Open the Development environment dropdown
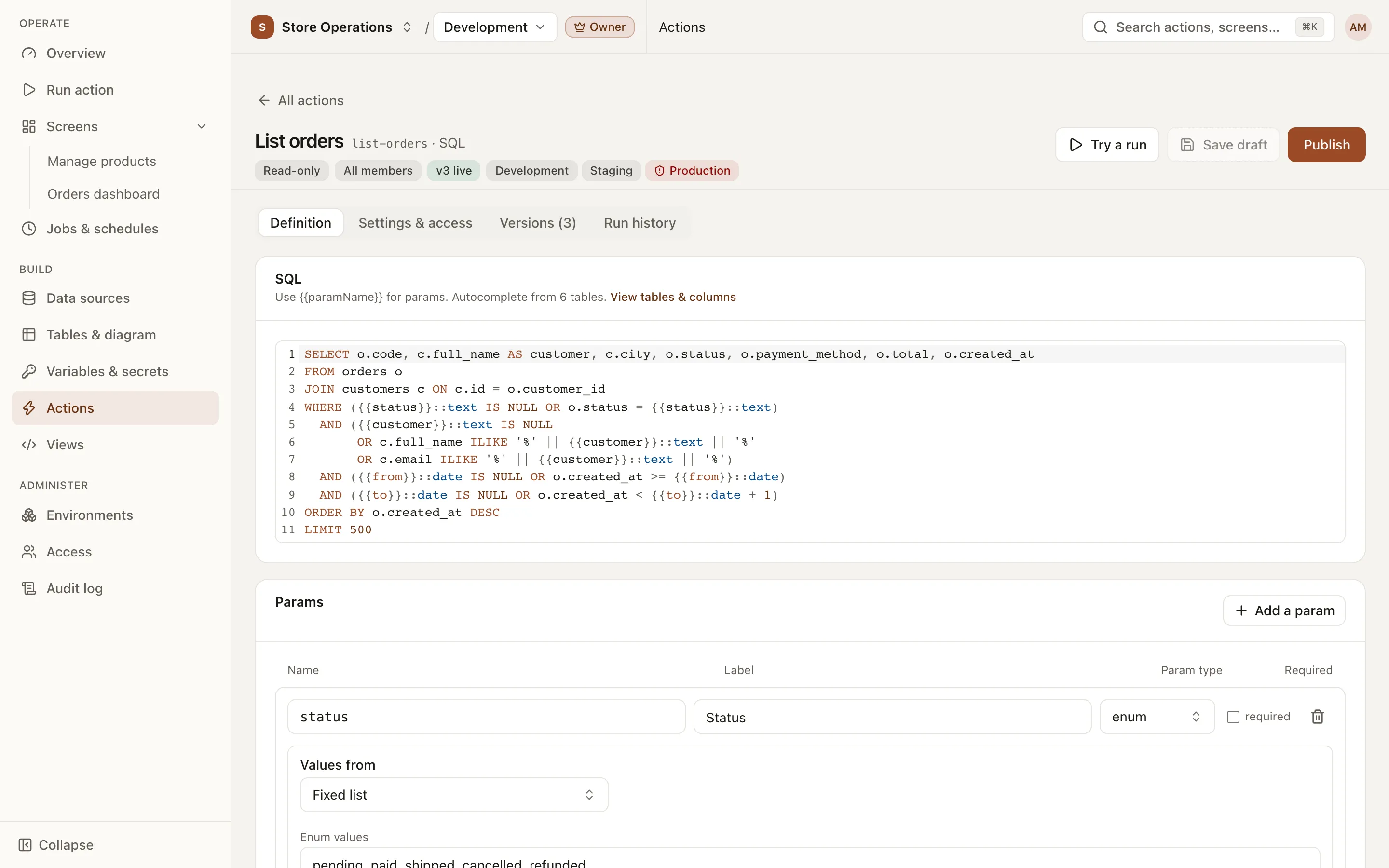Viewport: 1389px width, 868px height. pyautogui.click(x=495, y=27)
